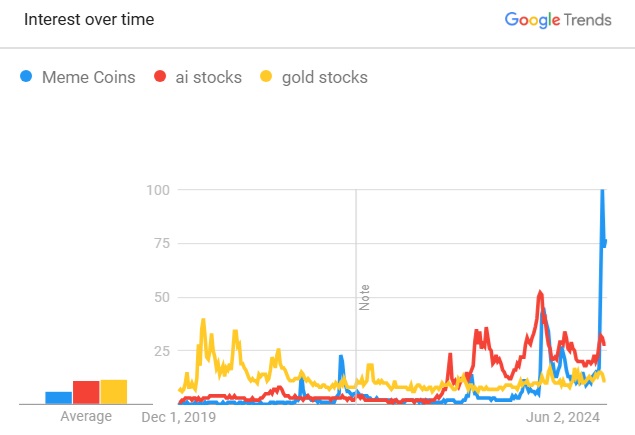Image resolution: width=635 pixels, height=435 pixels.
Task: Click the Jun 2, 2024 axis label
Action: 563,417
